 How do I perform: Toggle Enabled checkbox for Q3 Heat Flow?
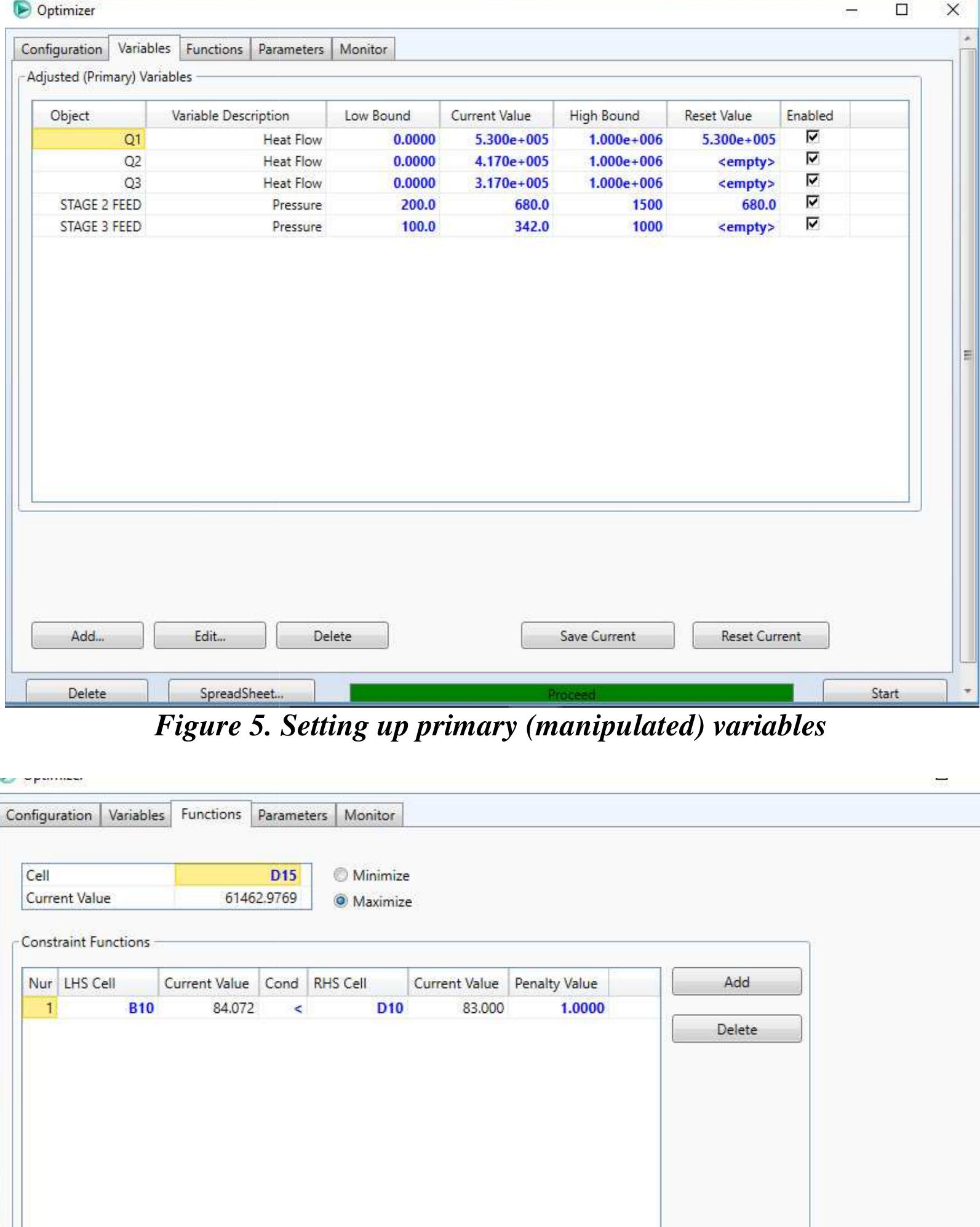[813, 180]
